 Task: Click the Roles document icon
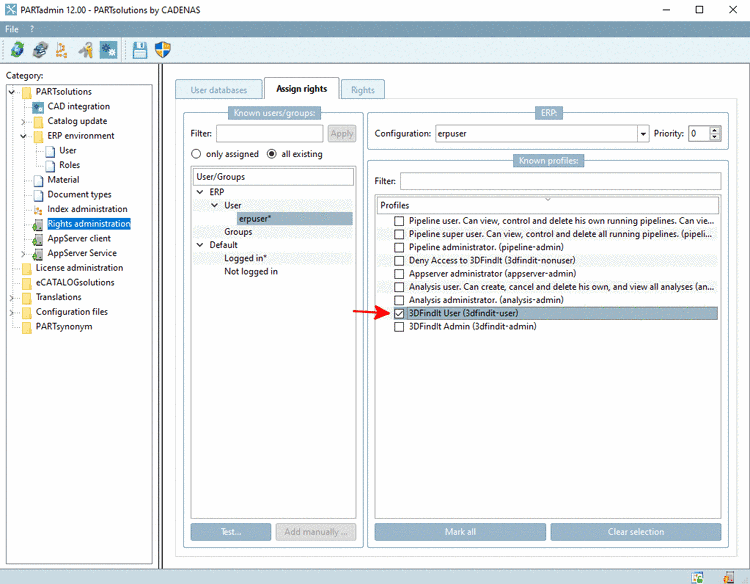click(x=50, y=165)
